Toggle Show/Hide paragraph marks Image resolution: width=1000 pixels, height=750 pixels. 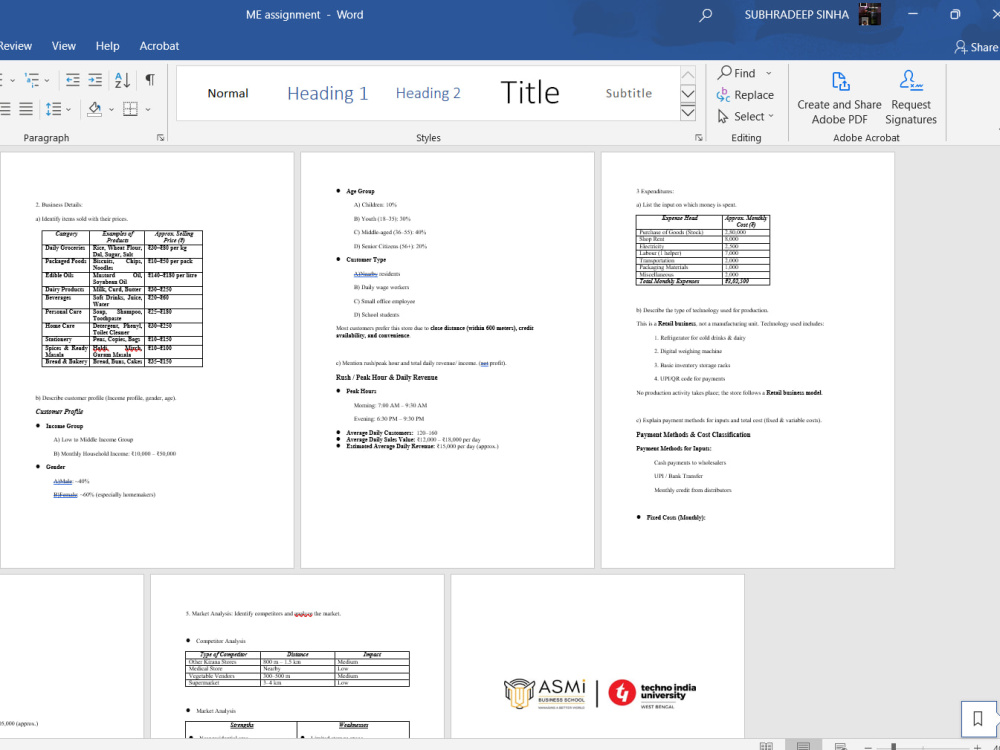(x=150, y=80)
